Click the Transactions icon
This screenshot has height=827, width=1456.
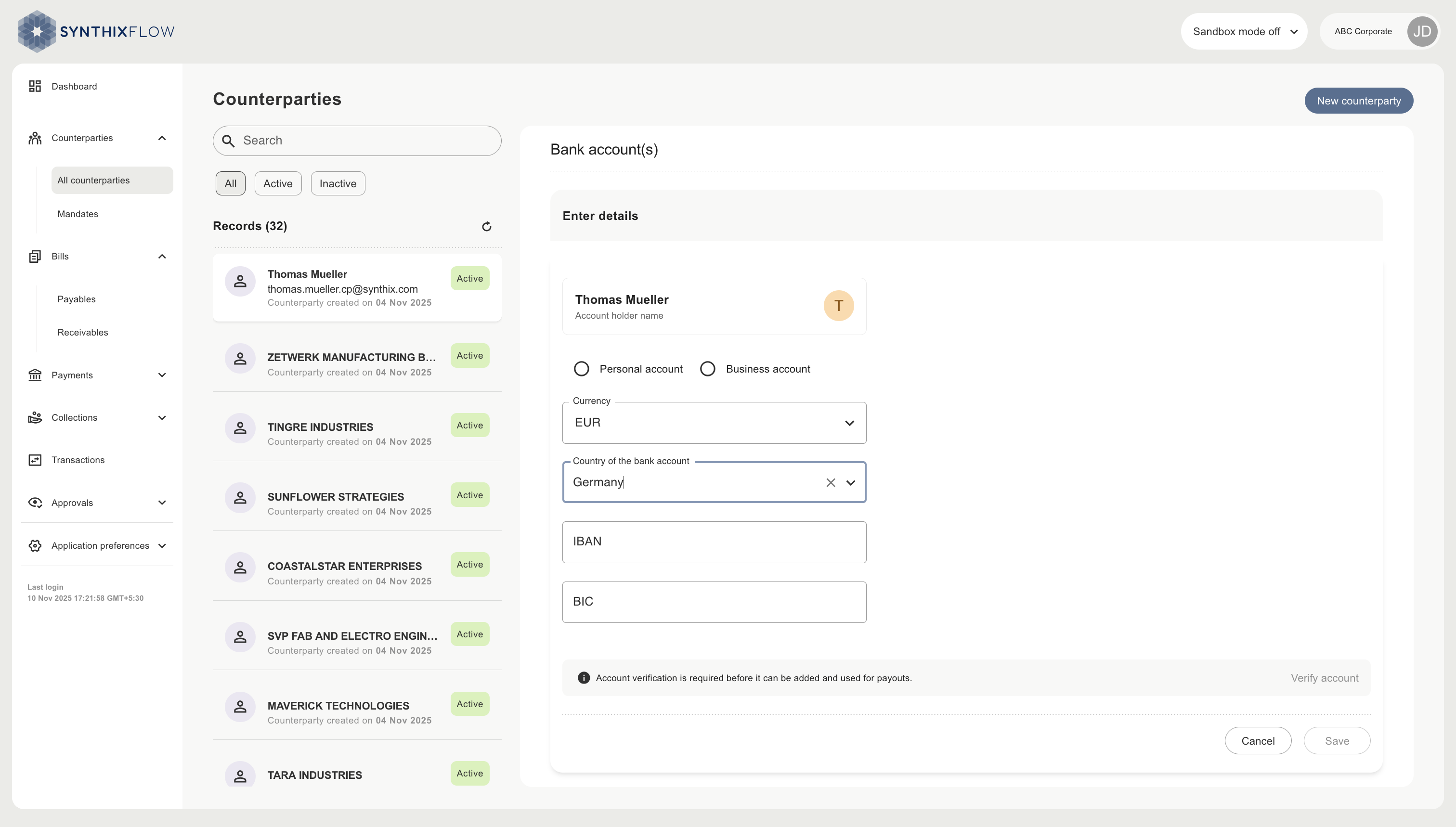[x=35, y=460]
